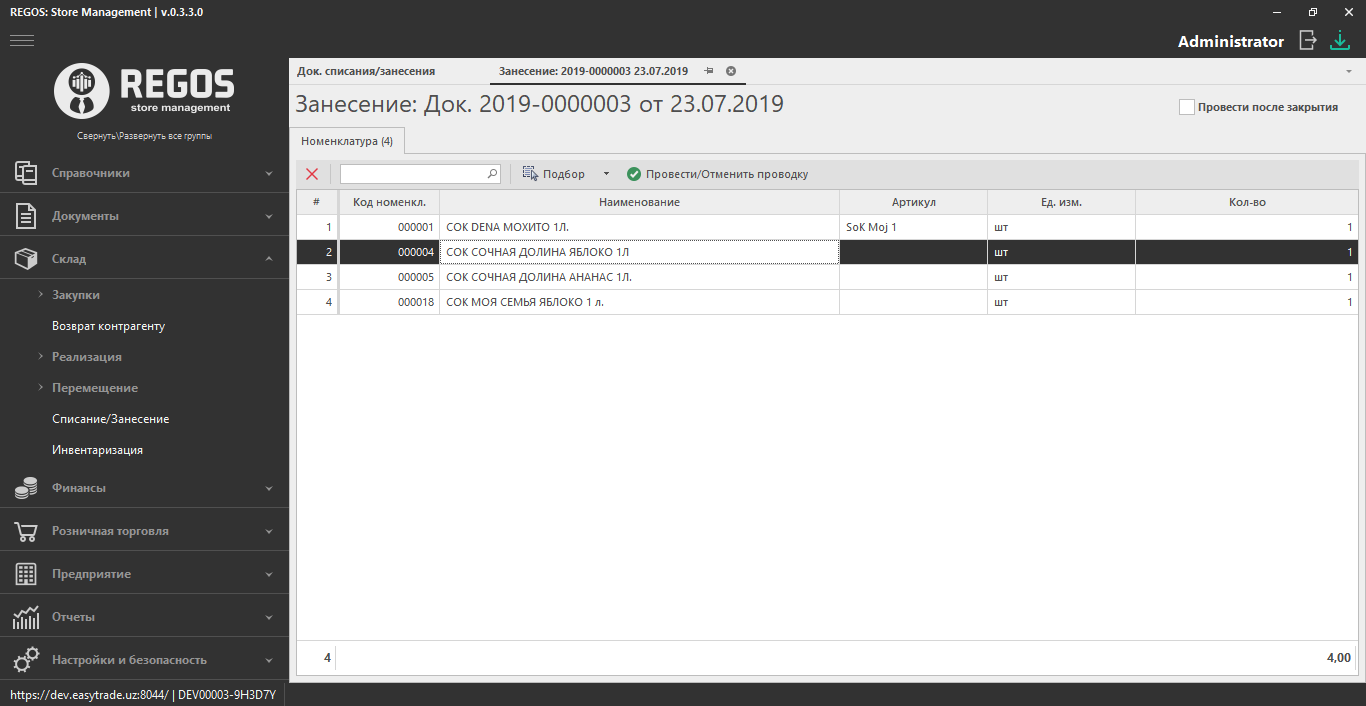Open the Подбор dropdown arrow

click(606, 174)
